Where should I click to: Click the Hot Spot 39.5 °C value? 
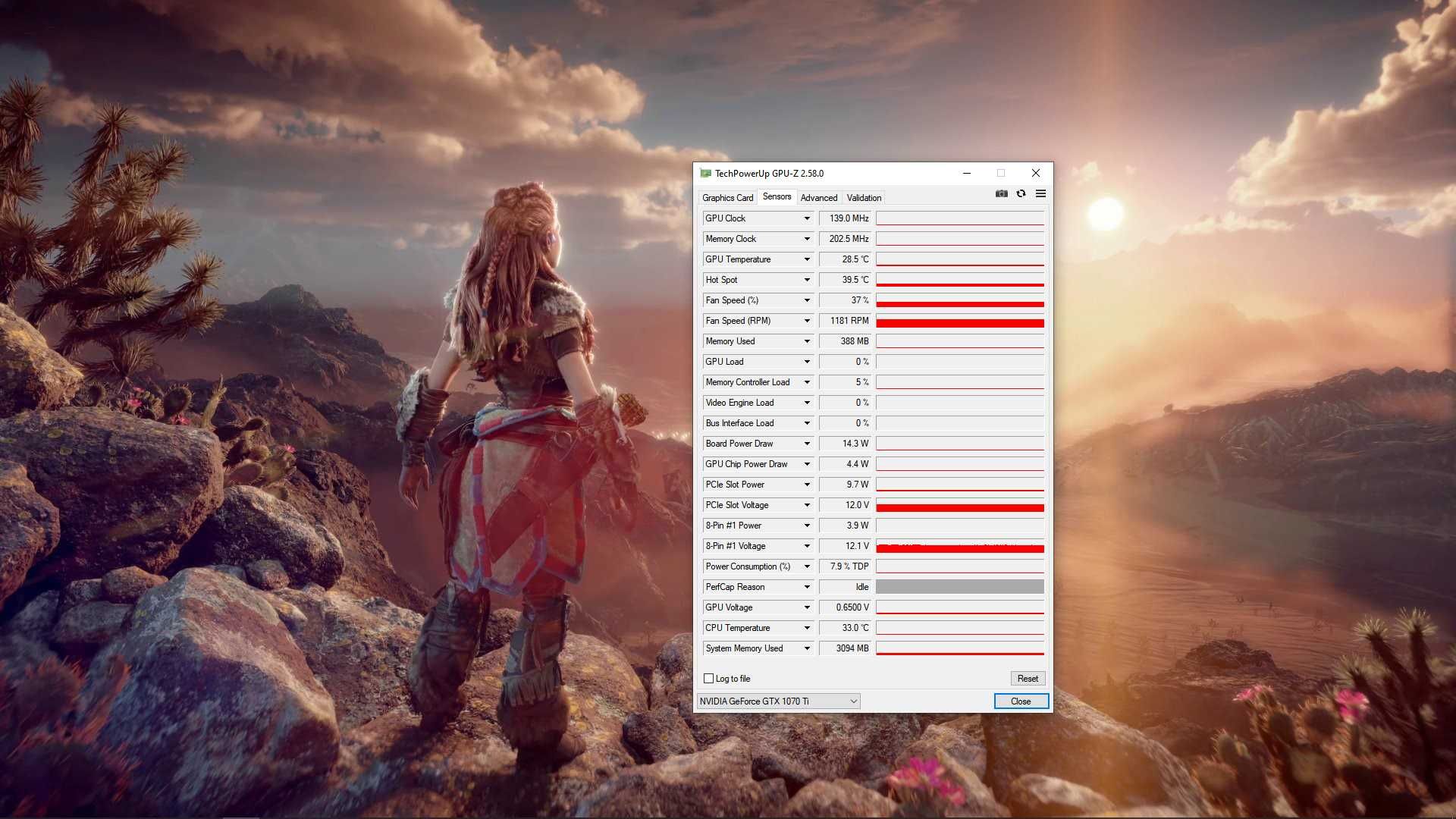[846, 280]
